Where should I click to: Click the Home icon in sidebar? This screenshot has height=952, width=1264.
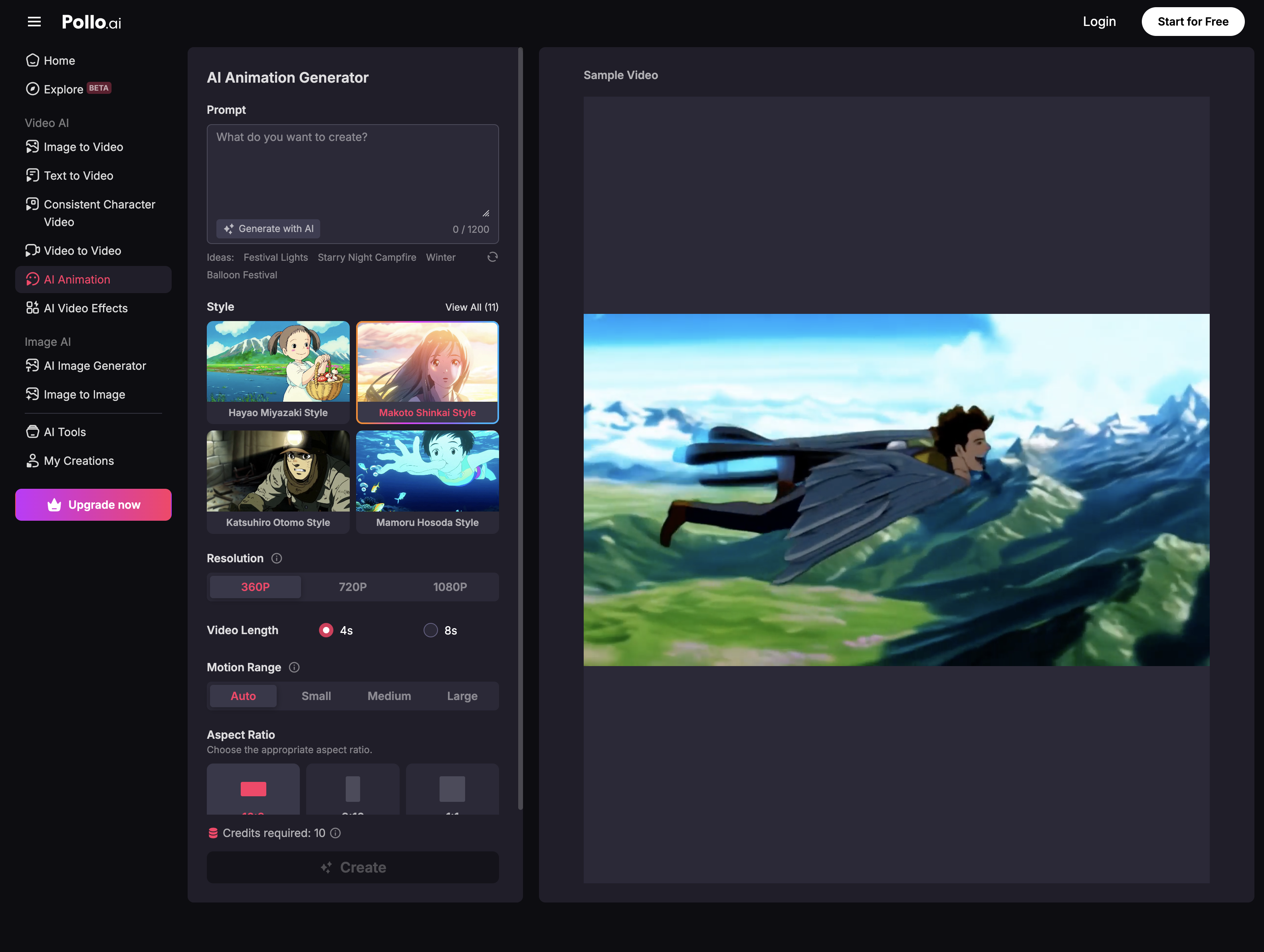point(33,61)
